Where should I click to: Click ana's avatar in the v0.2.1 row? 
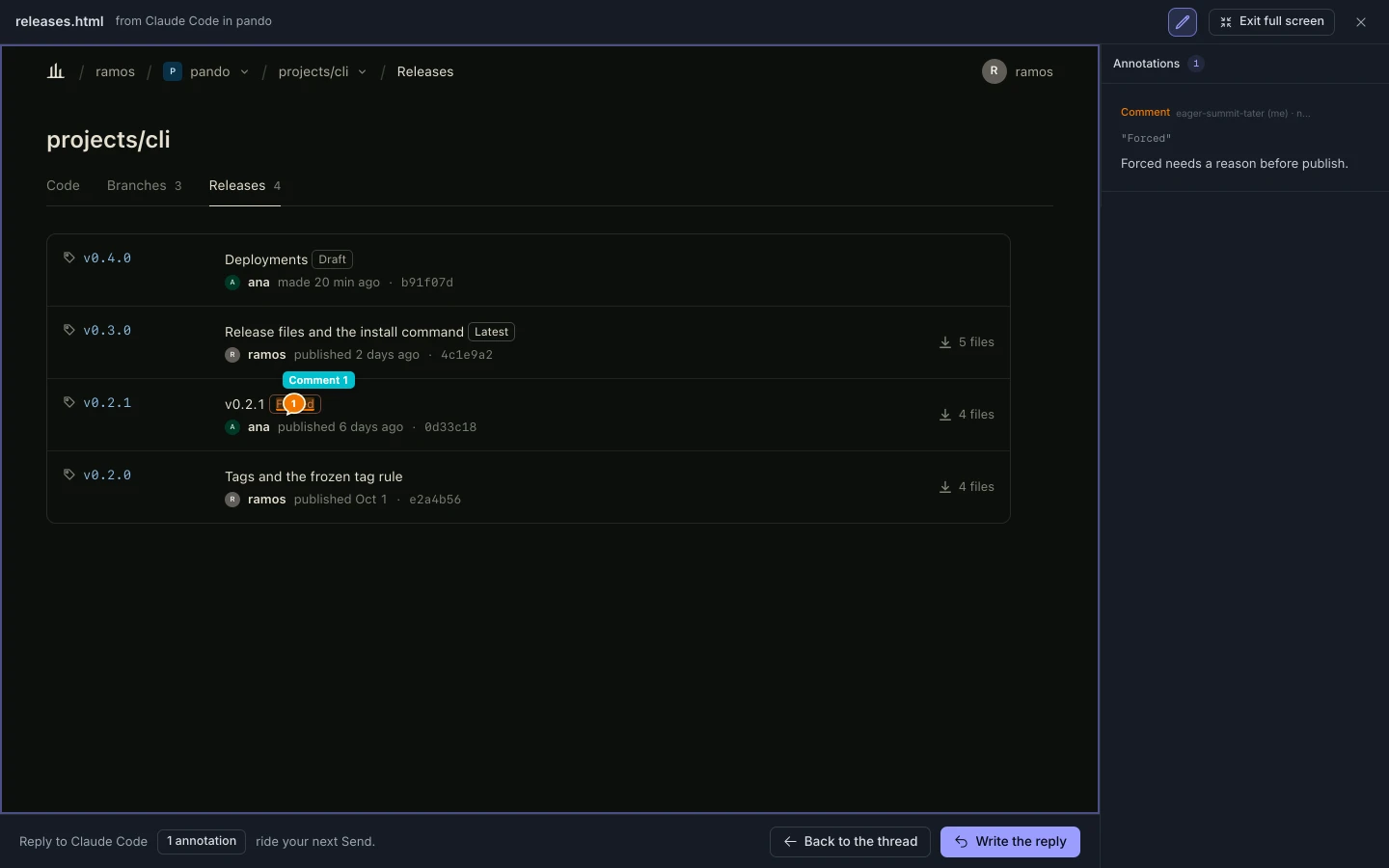coord(232,427)
